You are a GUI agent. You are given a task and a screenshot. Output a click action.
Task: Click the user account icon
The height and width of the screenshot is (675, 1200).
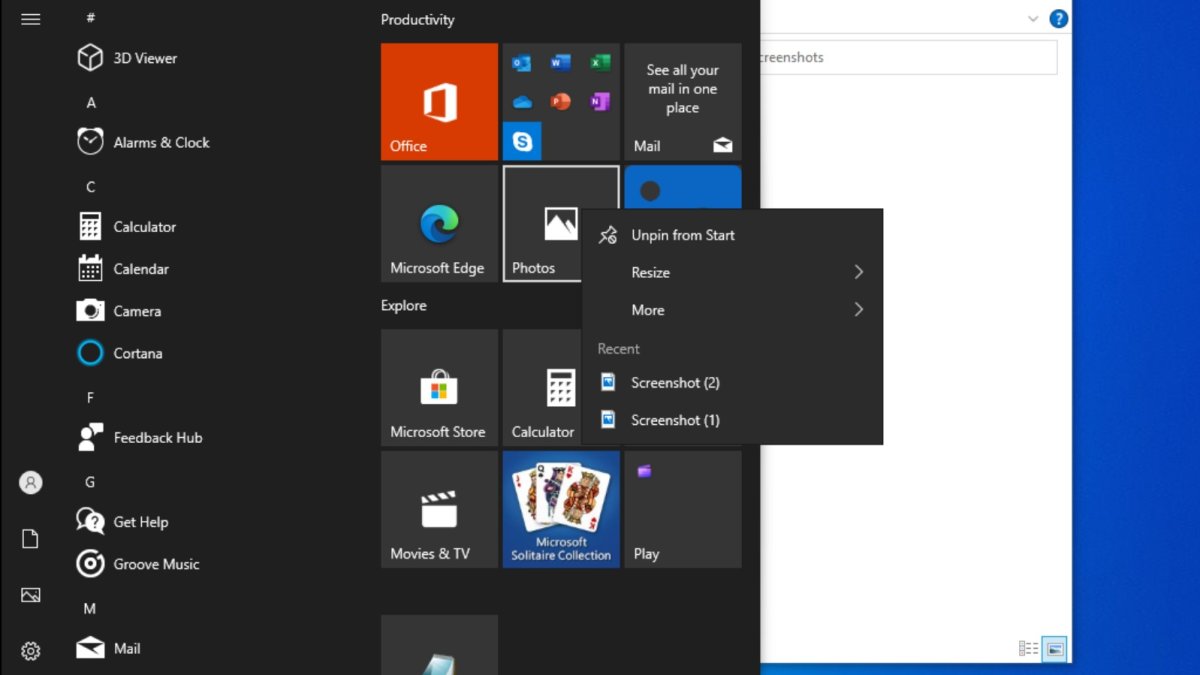31,483
